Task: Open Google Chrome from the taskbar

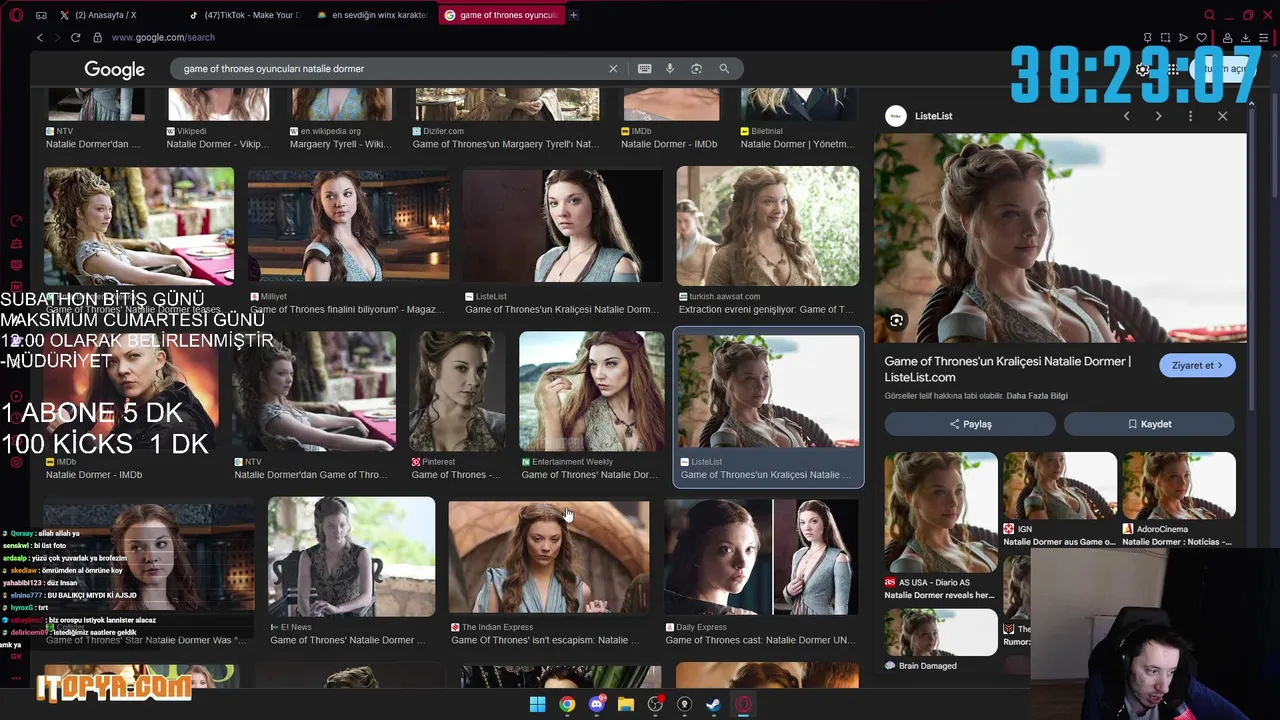Action: pos(567,704)
